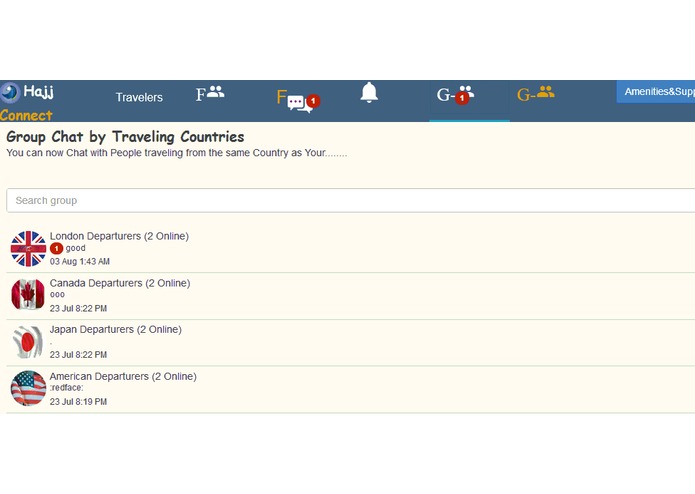Click the 'Group Chat by Traveling Countries' heading

pos(125,137)
